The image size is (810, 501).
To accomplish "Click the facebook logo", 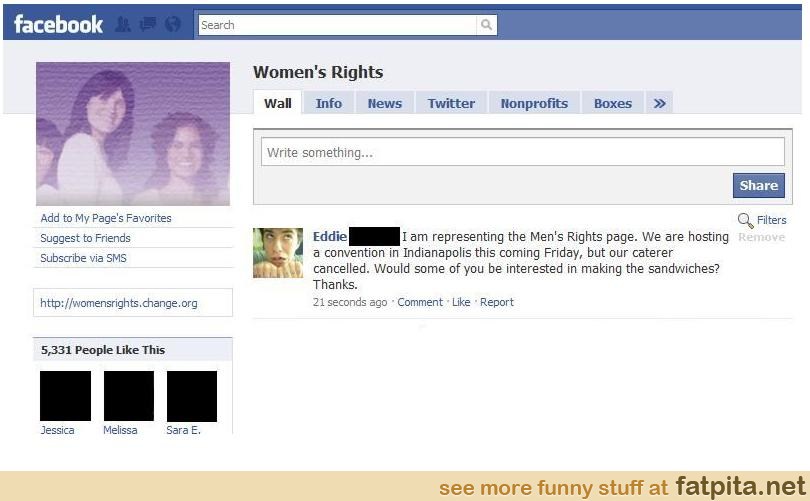I will point(58,25).
